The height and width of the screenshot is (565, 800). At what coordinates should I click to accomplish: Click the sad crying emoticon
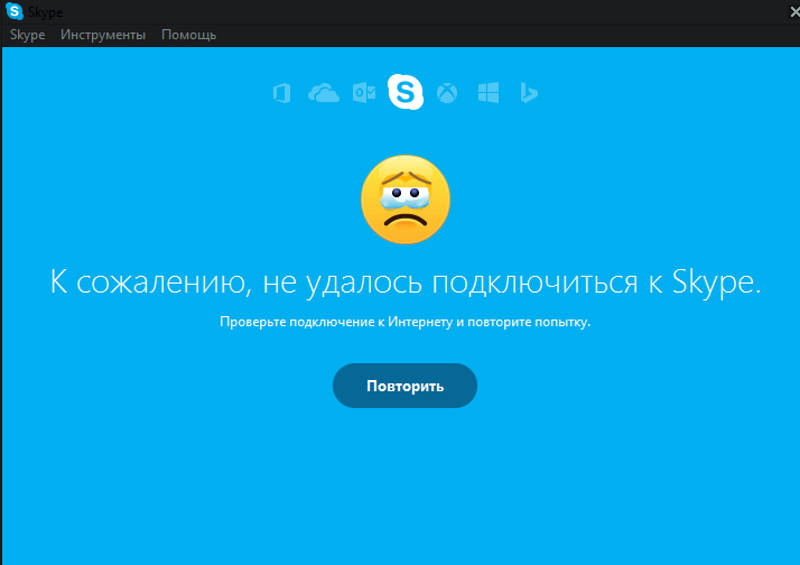[406, 199]
